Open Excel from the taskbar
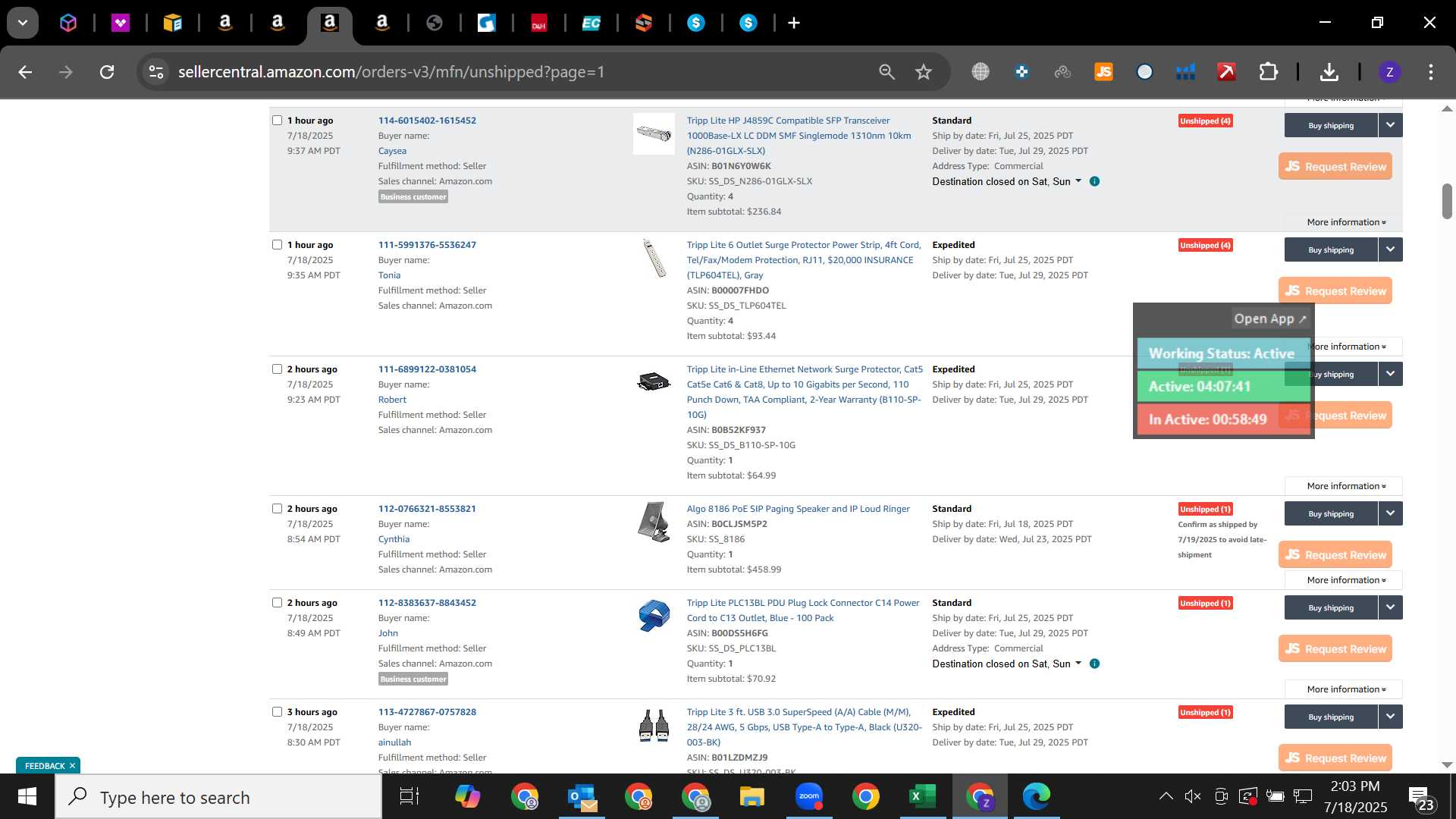 click(x=922, y=797)
